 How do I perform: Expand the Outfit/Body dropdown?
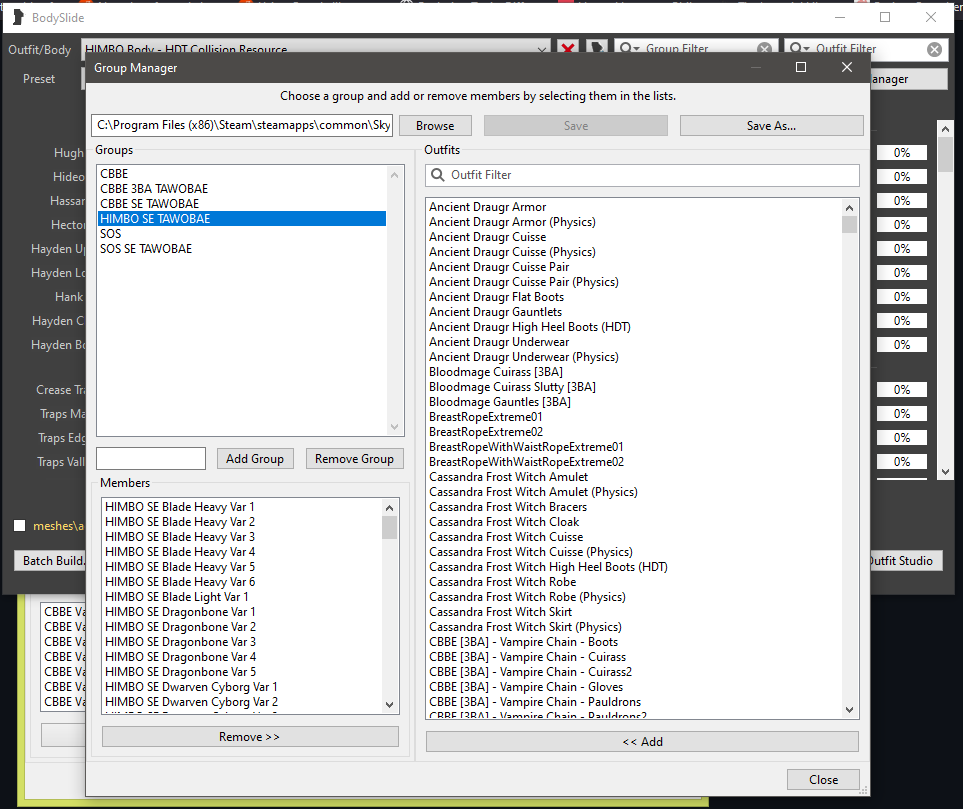542,49
